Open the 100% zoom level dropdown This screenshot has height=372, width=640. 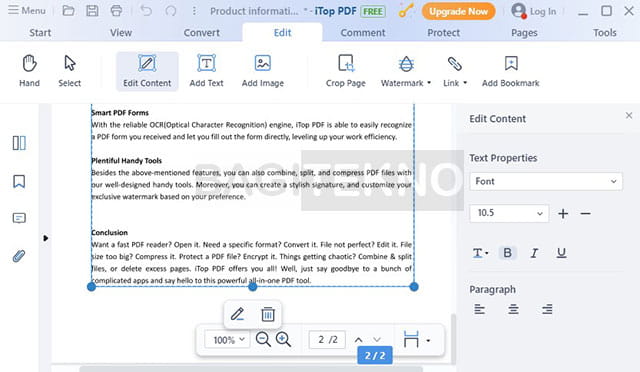point(228,340)
